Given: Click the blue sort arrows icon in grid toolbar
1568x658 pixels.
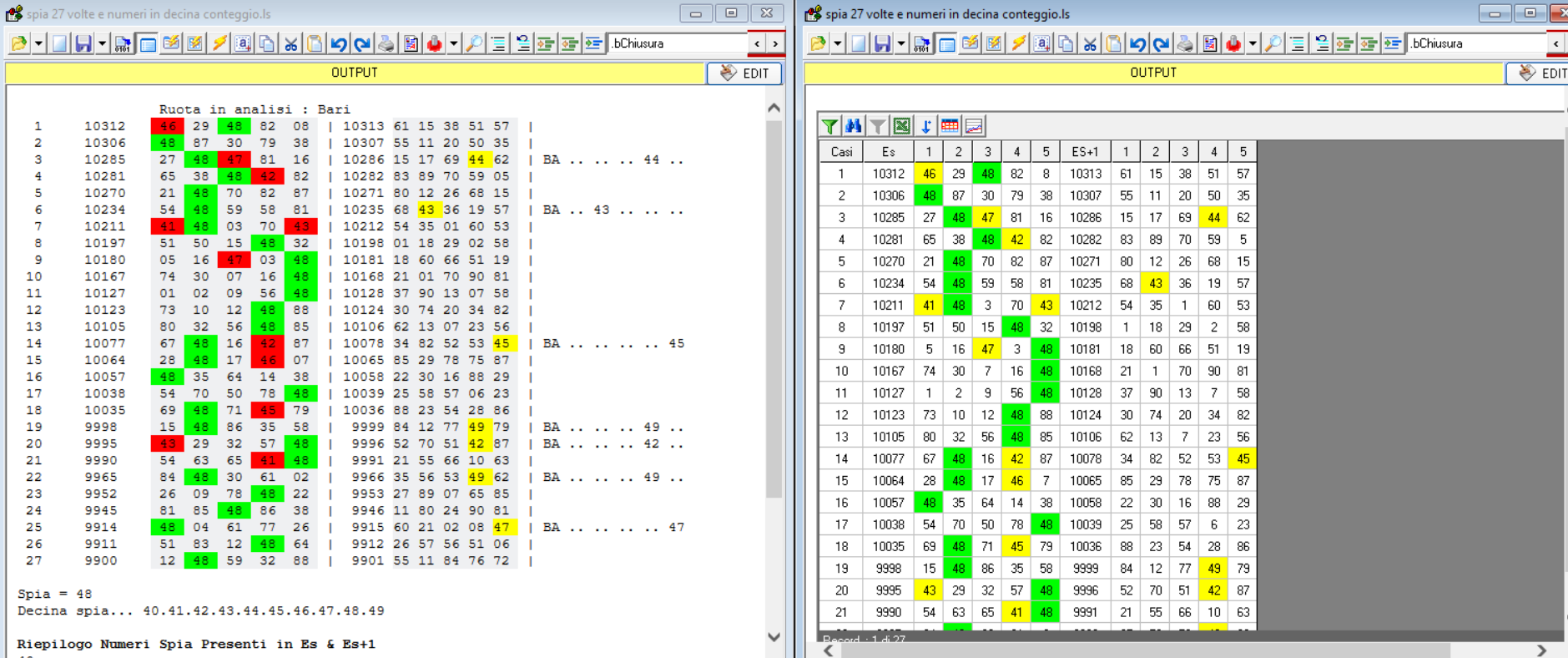Looking at the screenshot, I should pyautogui.click(x=926, y=126).
